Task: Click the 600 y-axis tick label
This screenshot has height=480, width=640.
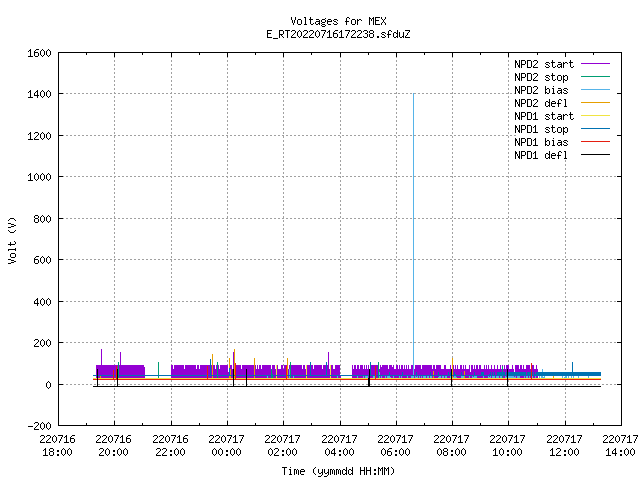Action: point(42,260)
